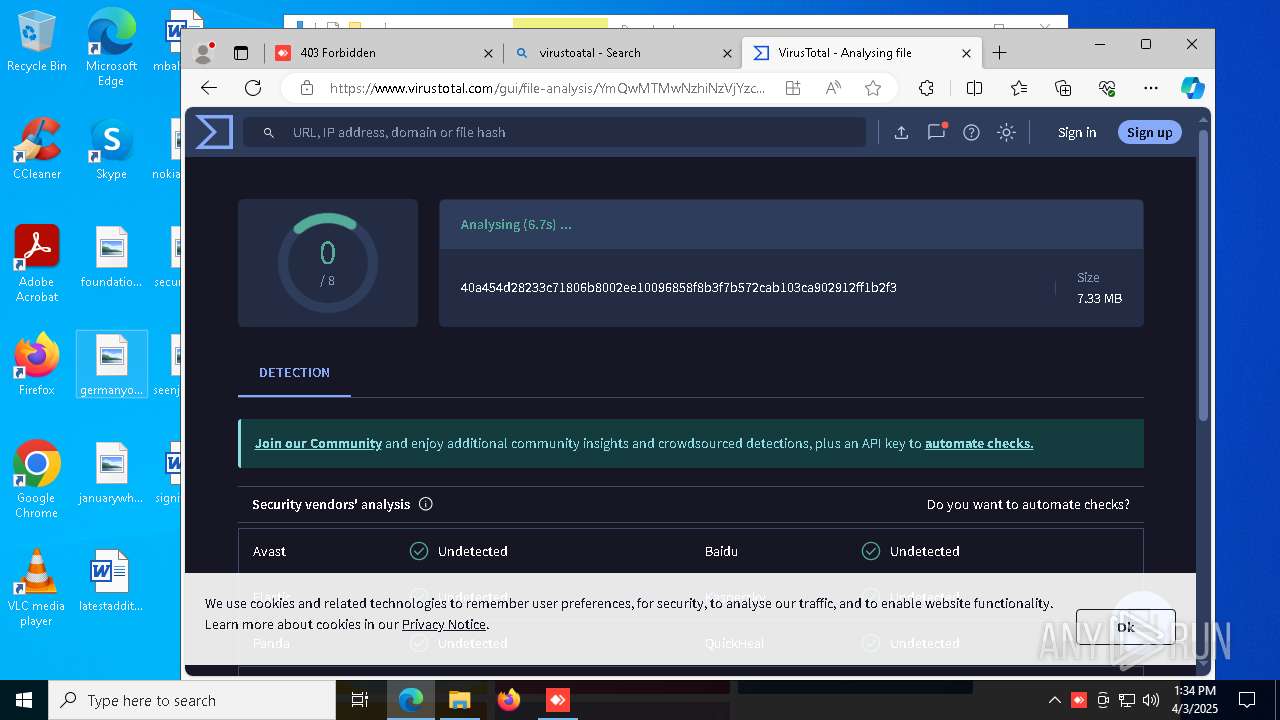Click the Edge profile avatar icon
The image size is (1280, 720).
[x=204, y=53]
